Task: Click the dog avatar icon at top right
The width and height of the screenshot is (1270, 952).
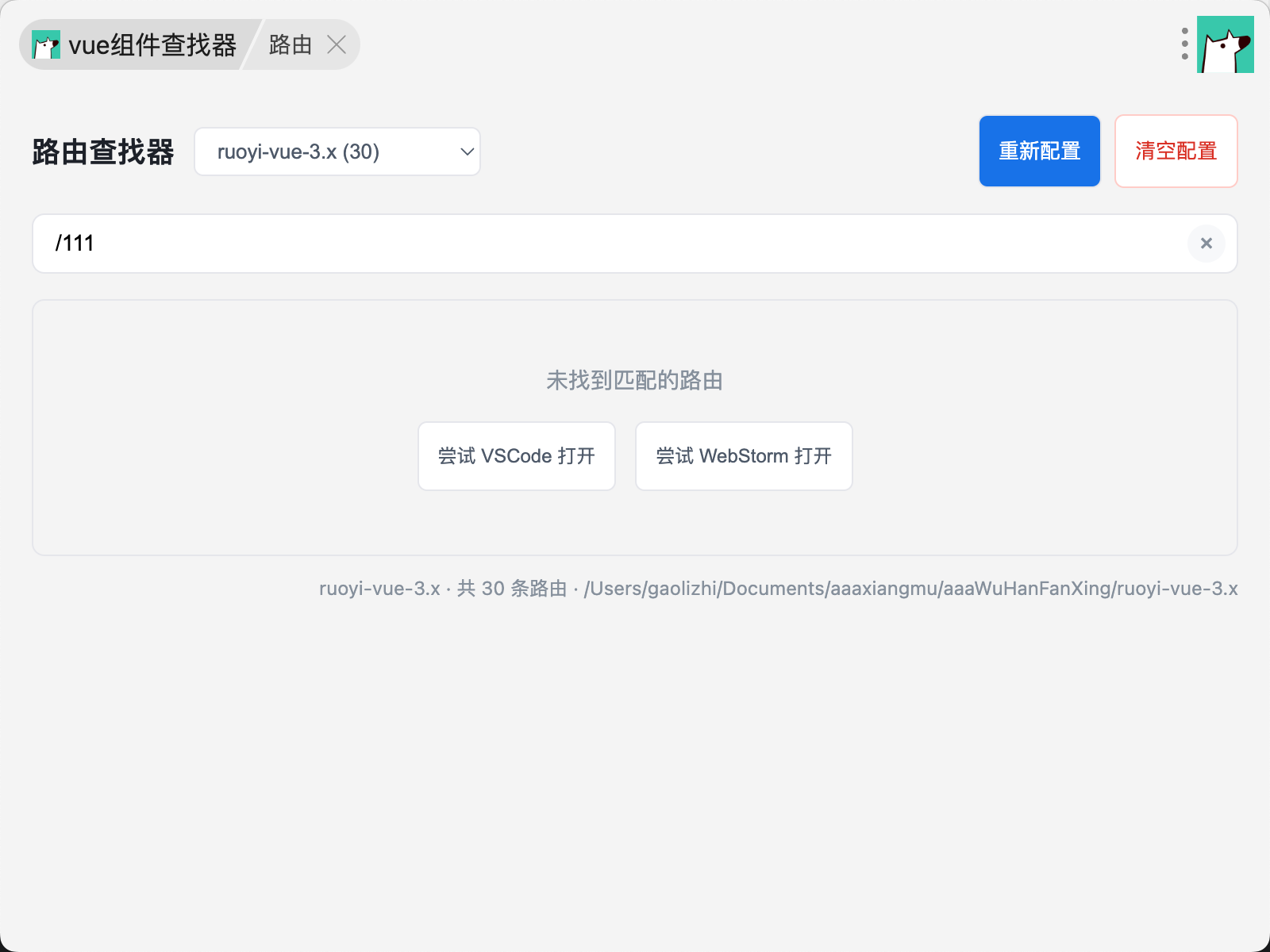Action: (1225, 44)
